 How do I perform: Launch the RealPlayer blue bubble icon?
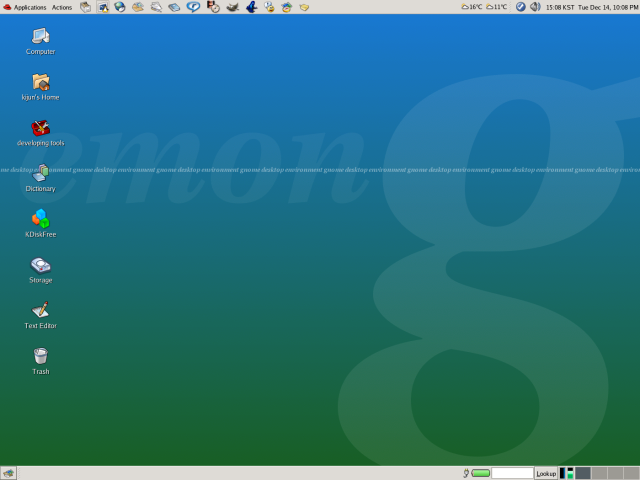[x=193, y=7]
